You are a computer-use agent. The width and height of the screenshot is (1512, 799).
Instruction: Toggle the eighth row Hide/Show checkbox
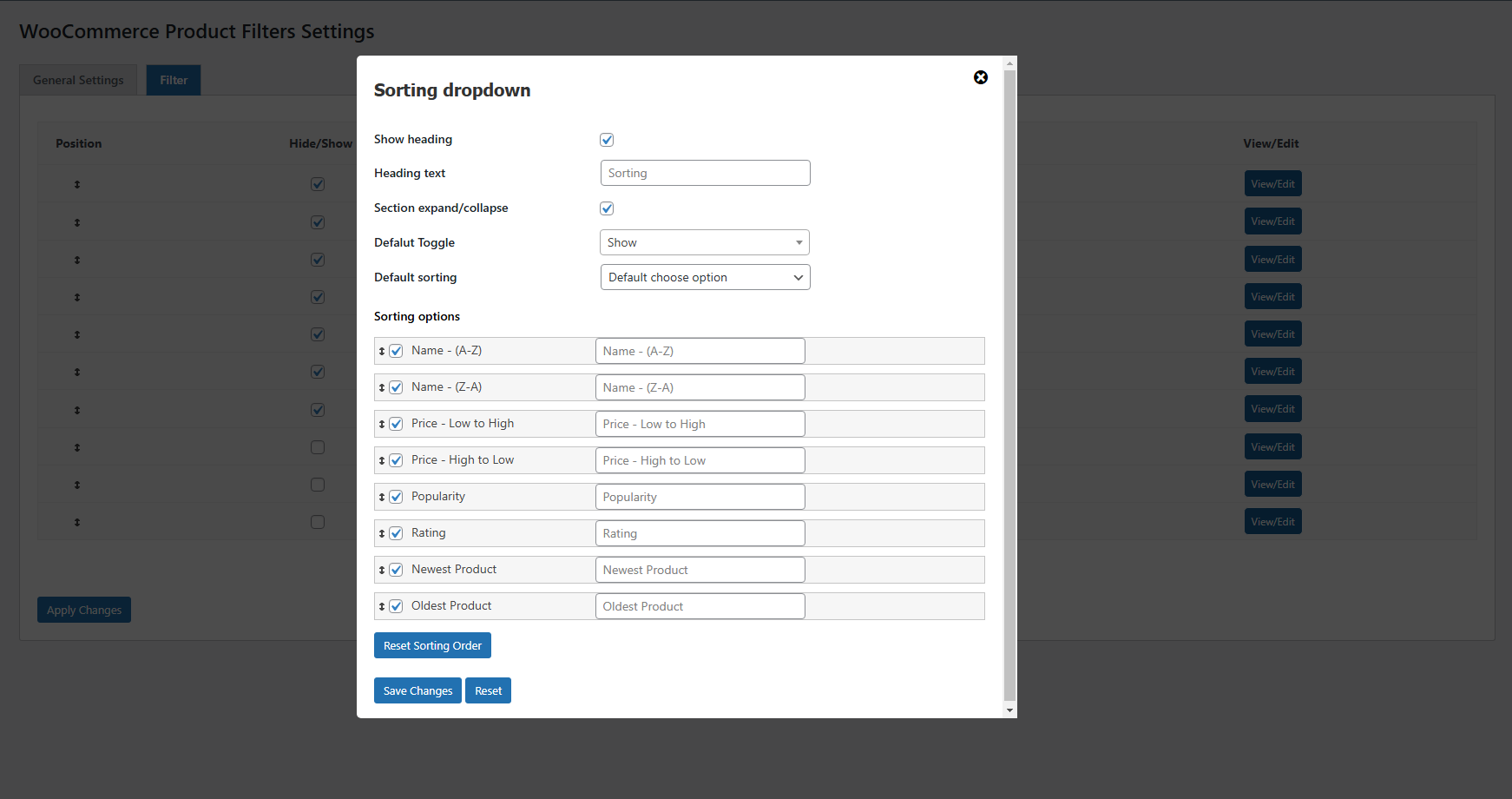click(x=318, y=447)
